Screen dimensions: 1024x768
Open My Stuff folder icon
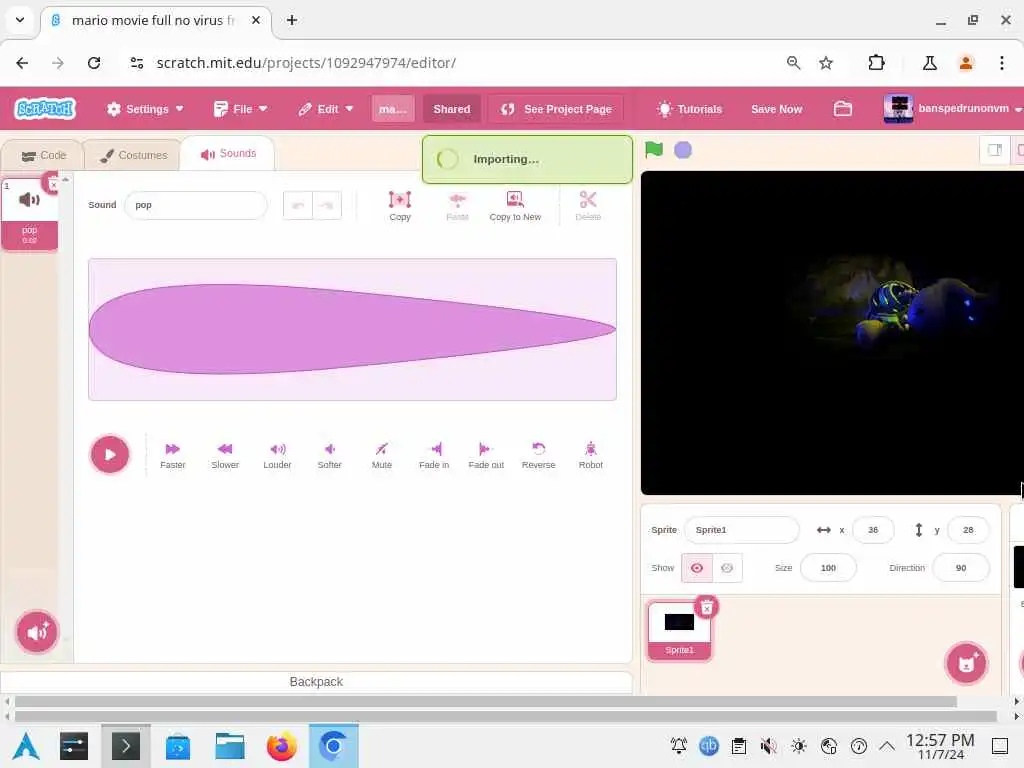(842, 109)
